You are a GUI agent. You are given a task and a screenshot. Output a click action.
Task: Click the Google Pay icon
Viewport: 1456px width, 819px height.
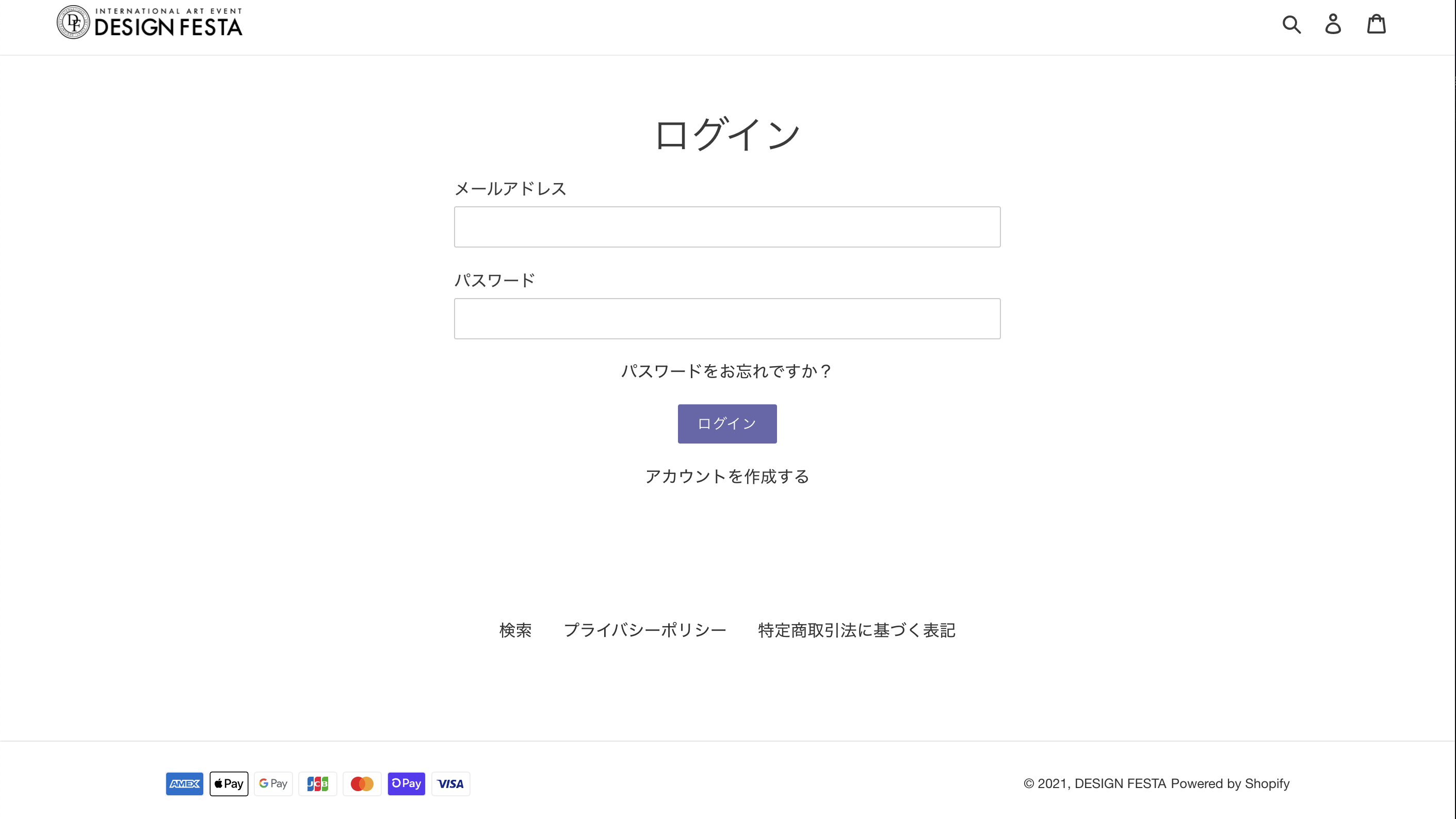(x=273, y=783)
